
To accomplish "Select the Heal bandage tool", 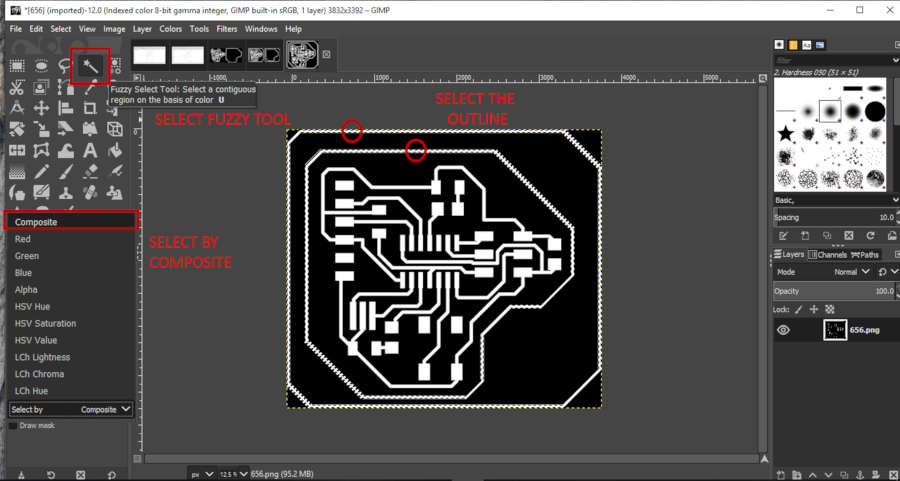I will pos(90,193).
